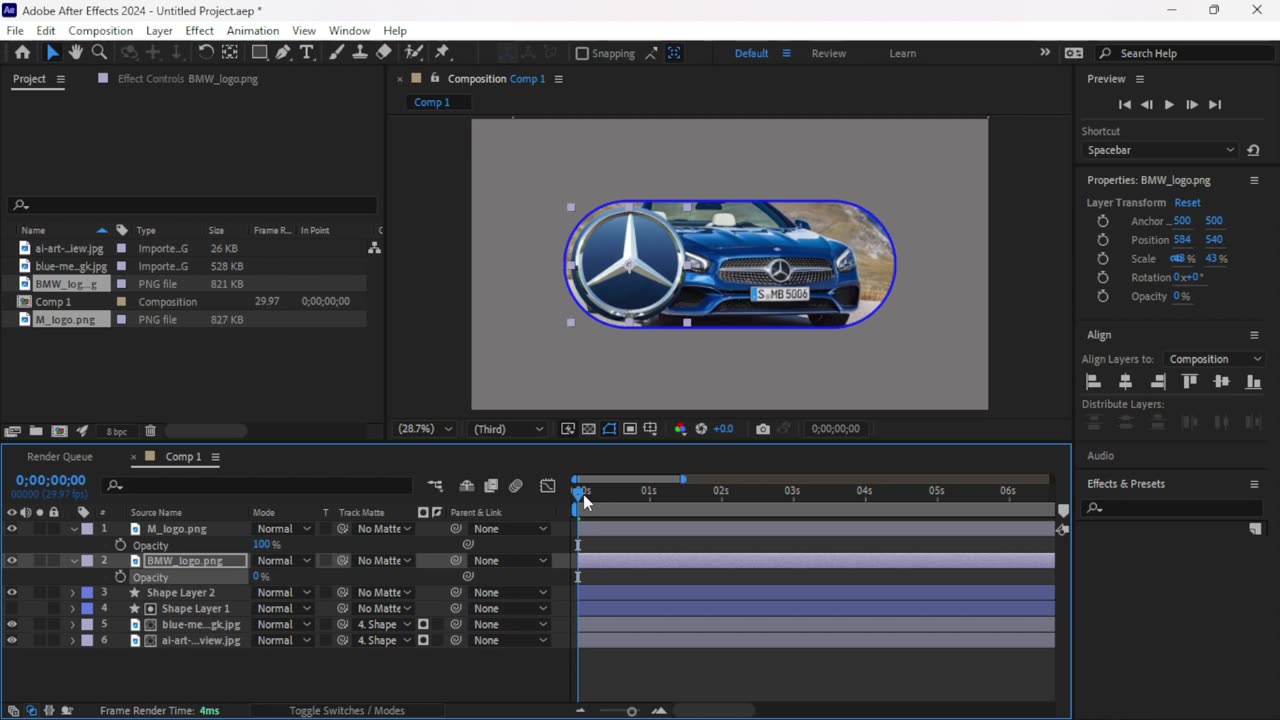
Task: Select the Horizontal Type tool
Action: coord(307,53)
